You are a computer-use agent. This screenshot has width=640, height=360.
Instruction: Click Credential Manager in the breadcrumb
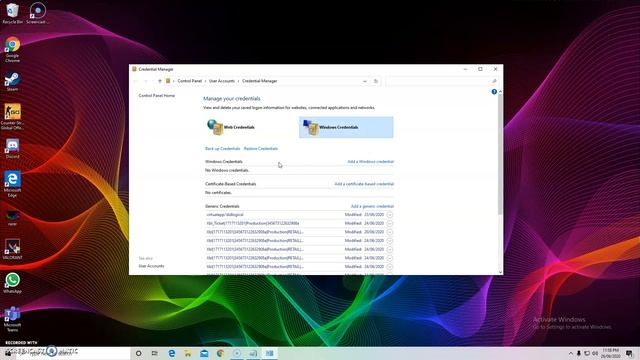[x=260, y=81]
